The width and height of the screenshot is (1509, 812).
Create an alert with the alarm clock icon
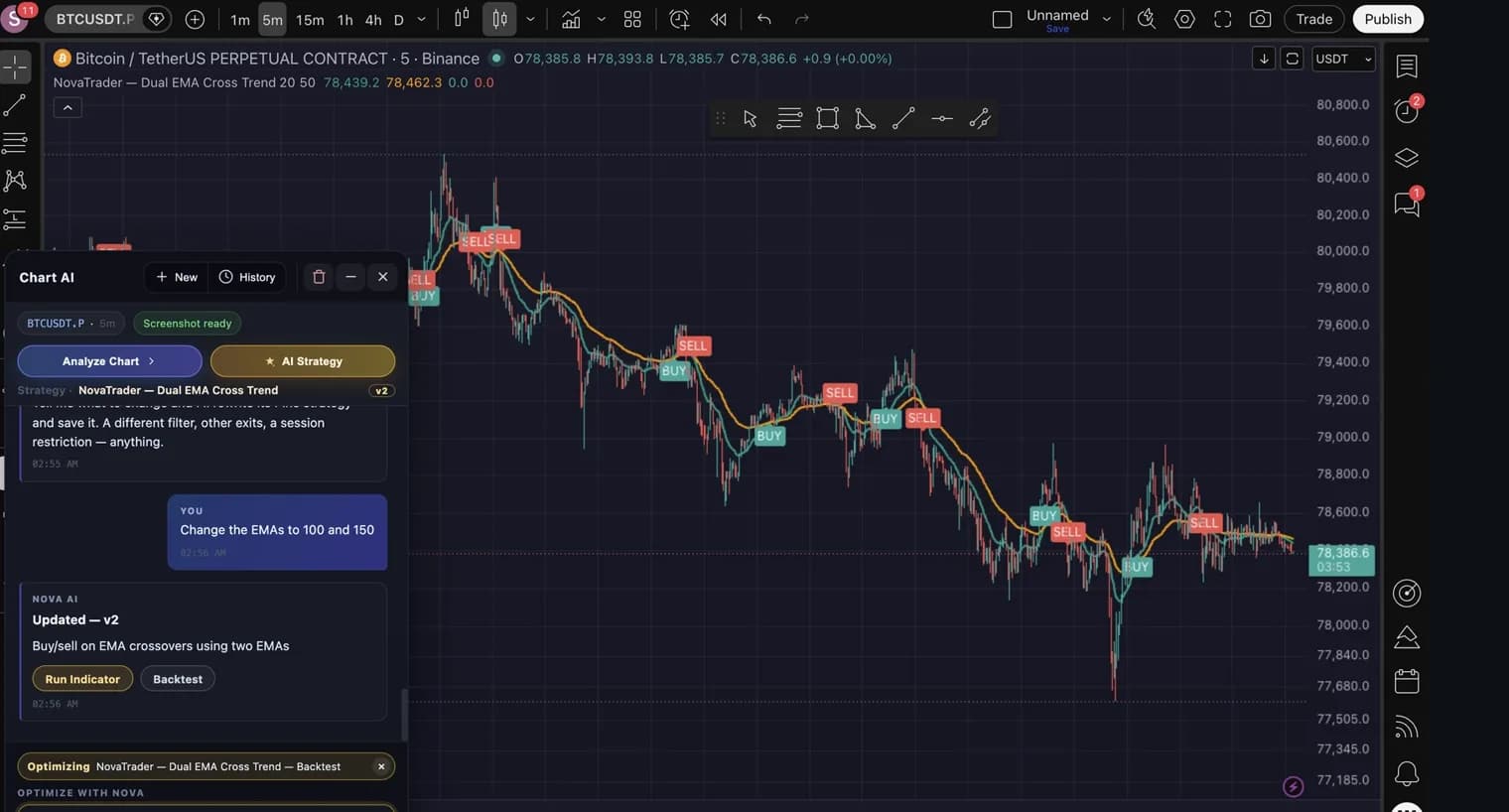(679, 19)
